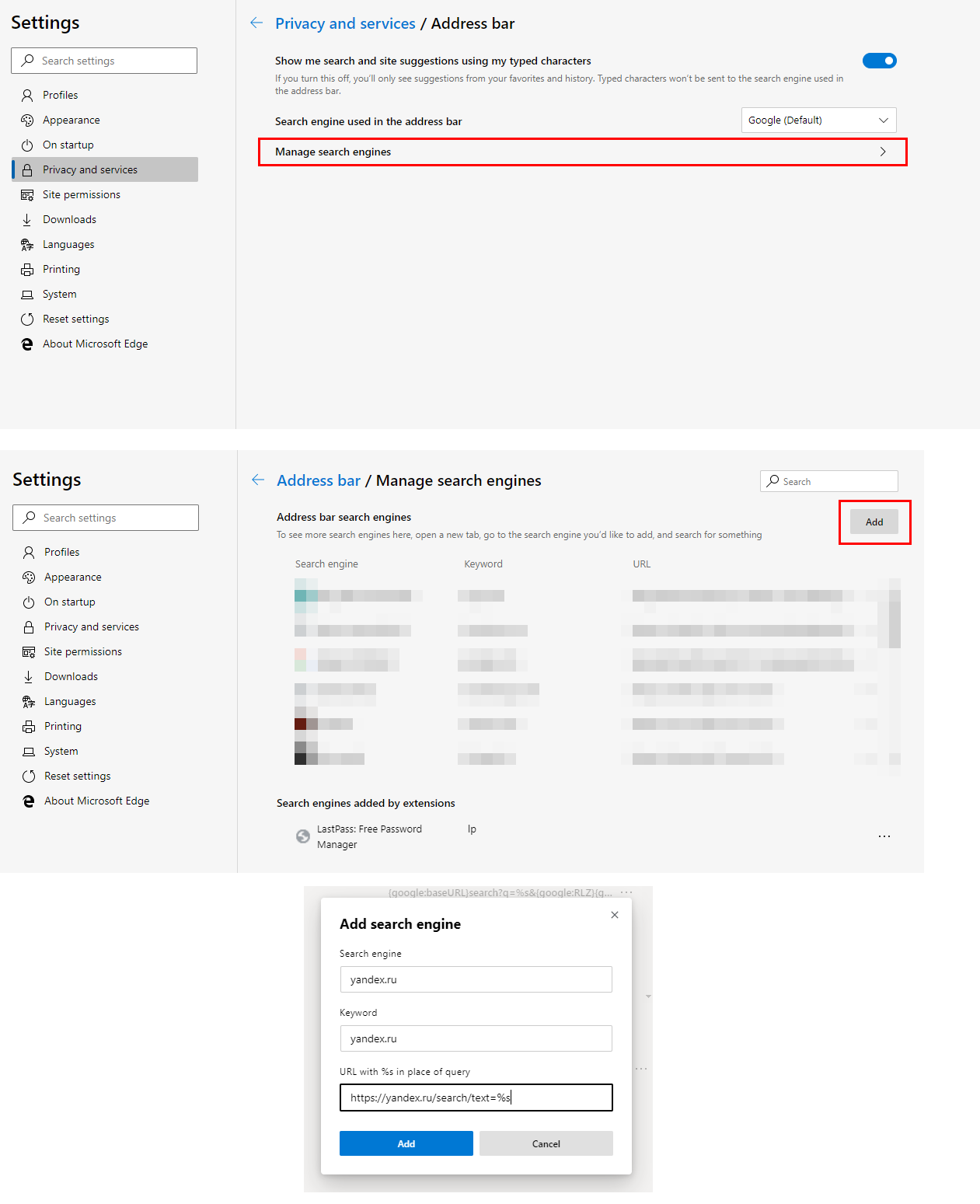The width and height of the screenshot is (980, 1204).
Task: Click Search engine column header
Action: pyautogui.click(x=326, y=564)
